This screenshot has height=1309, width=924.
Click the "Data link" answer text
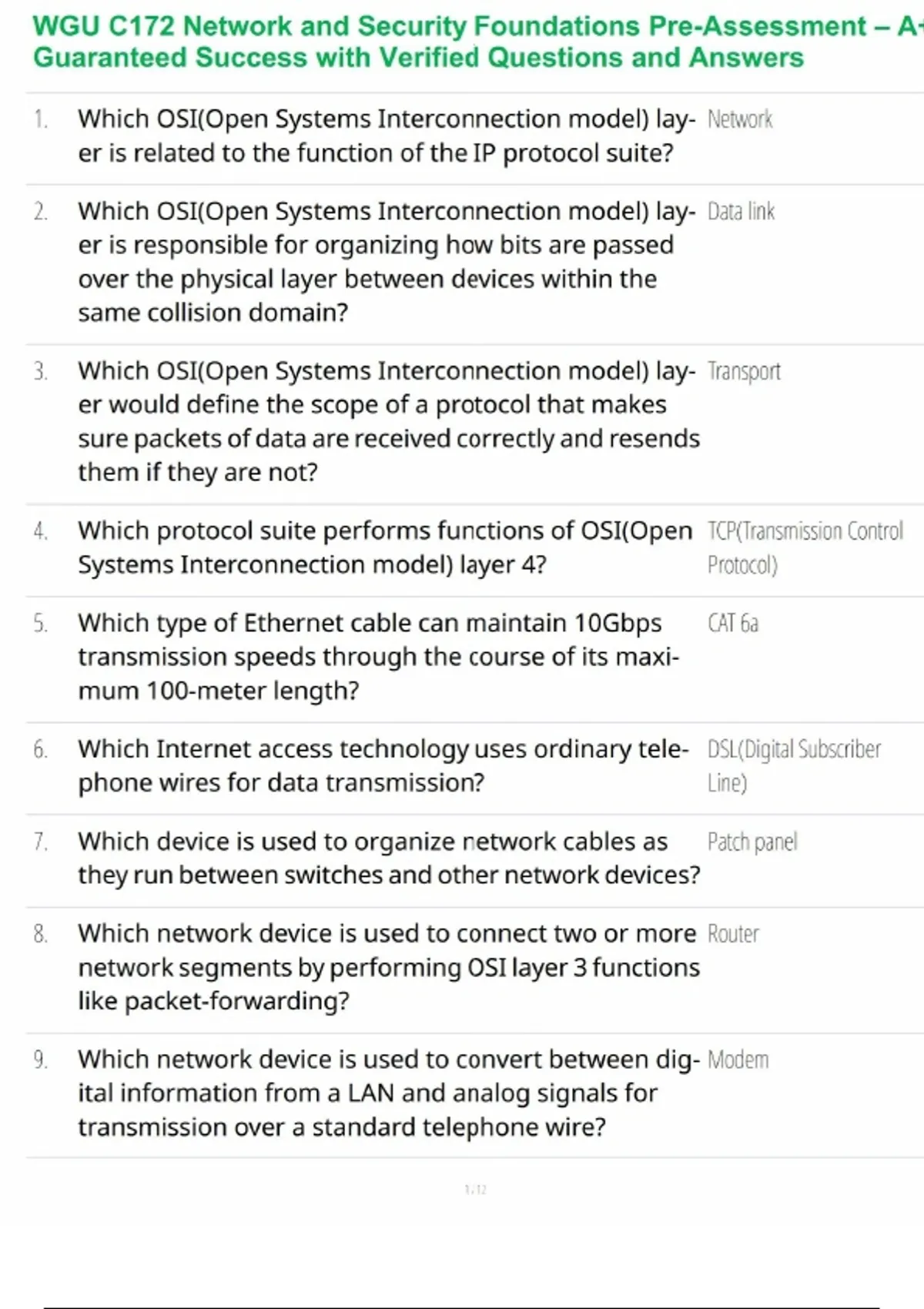741,212
